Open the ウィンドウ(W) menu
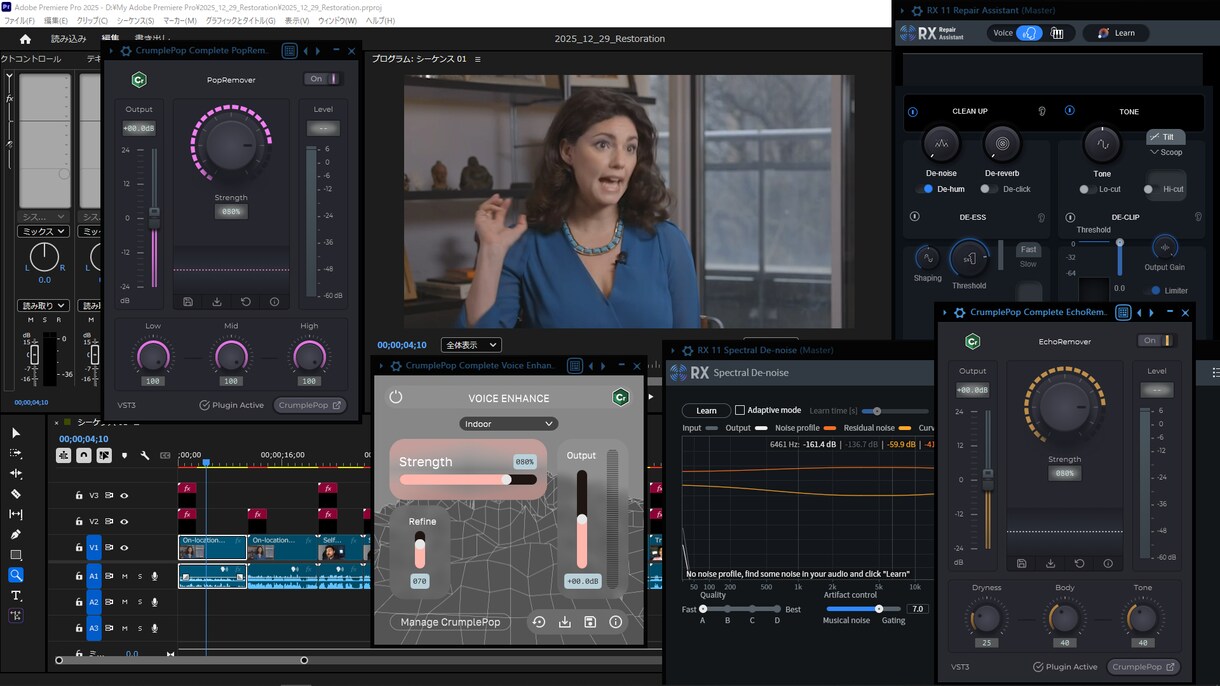The width and height of the screenshot is (1220, 686). tap(336, 20)
